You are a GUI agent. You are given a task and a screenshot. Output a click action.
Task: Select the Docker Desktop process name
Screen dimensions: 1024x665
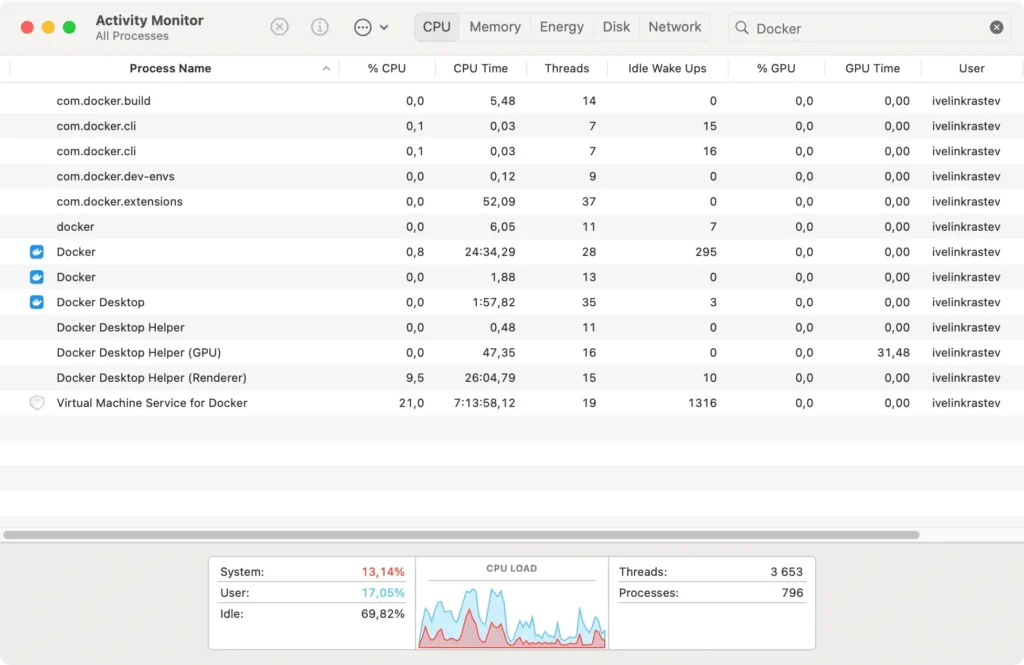click(101, 302)
